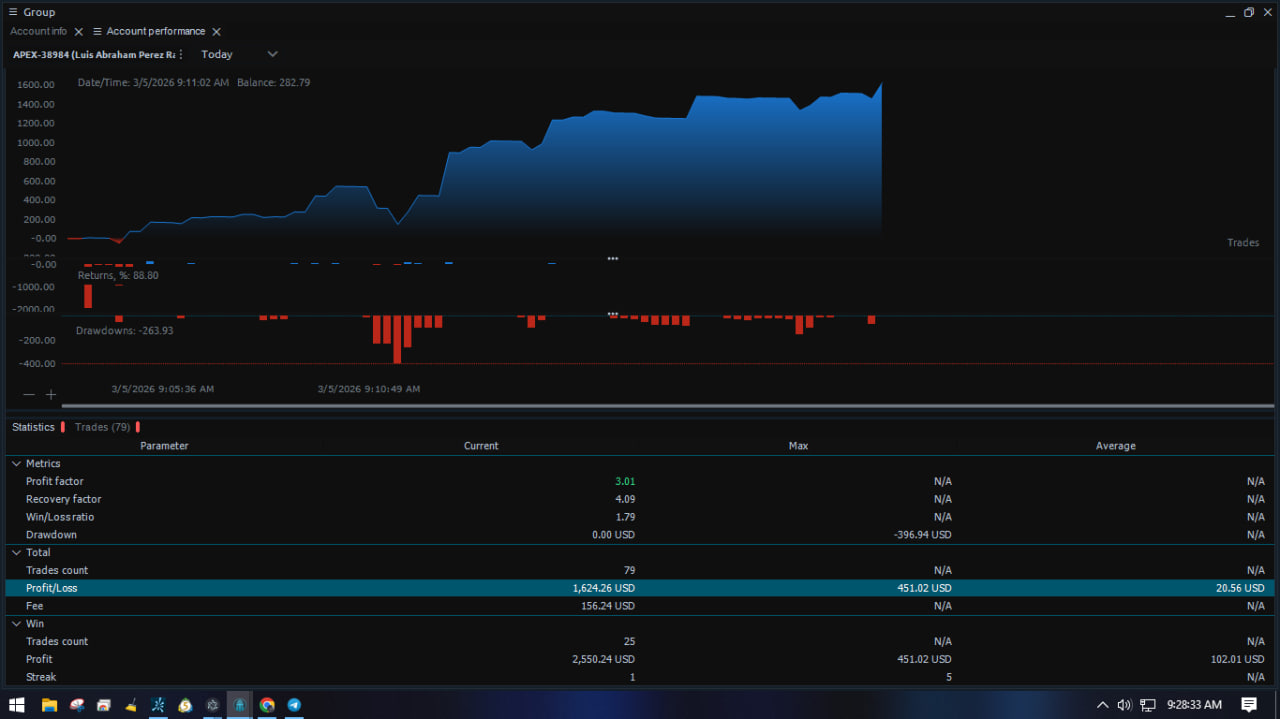1280x719 pixels.
Task: Open account options three-dot menu
Action: [181, 54]
